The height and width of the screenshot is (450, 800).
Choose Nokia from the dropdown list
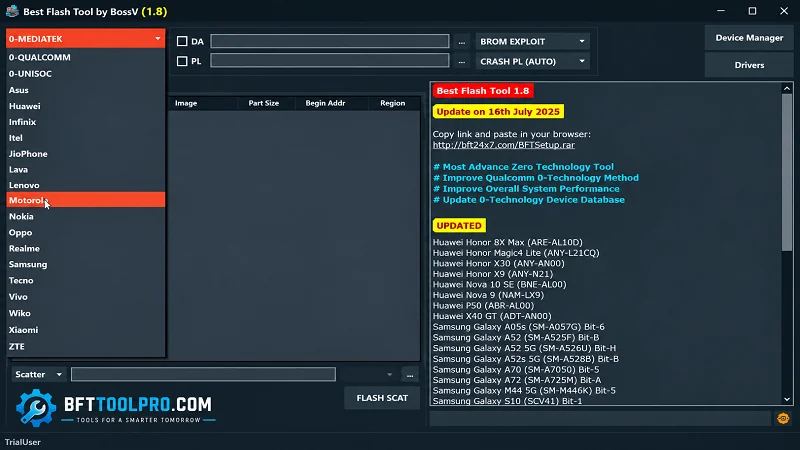[x=85, y=216]
